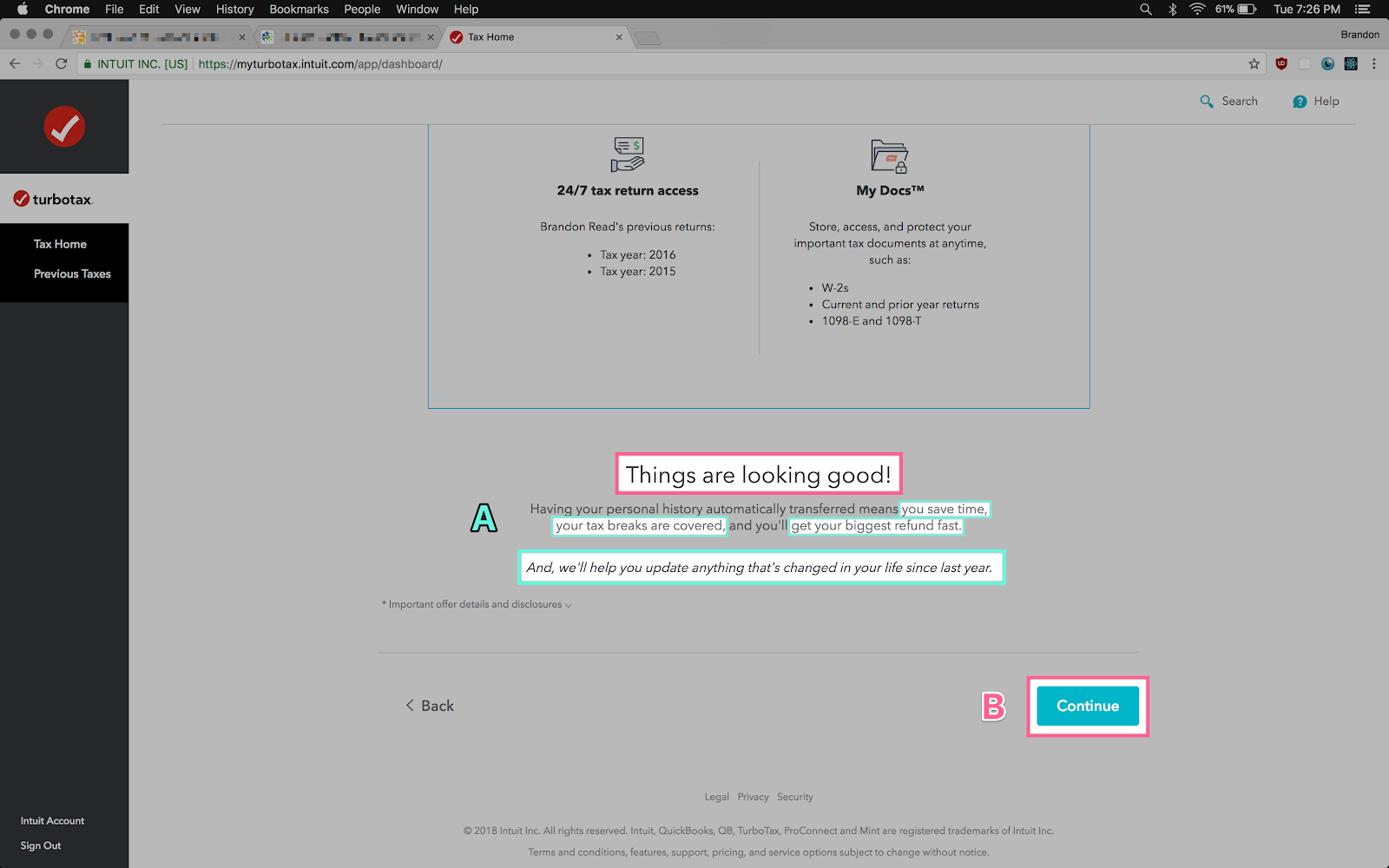The width and height of the screenshot is (1389, 868).
Task: Click Current and prior year returns item
Action: [x=900, y=305]
